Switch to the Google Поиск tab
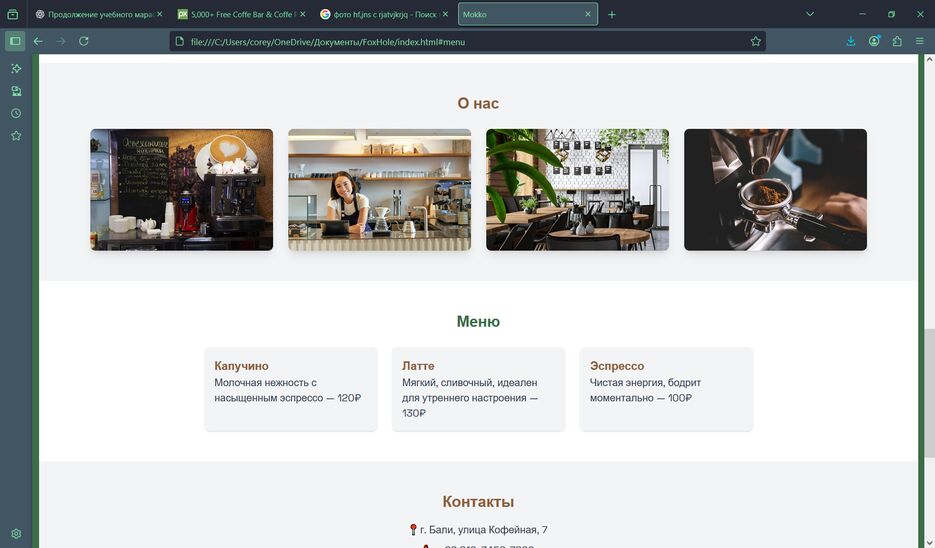935x548 pixels. pyautogui.click(x=384, y=14)
